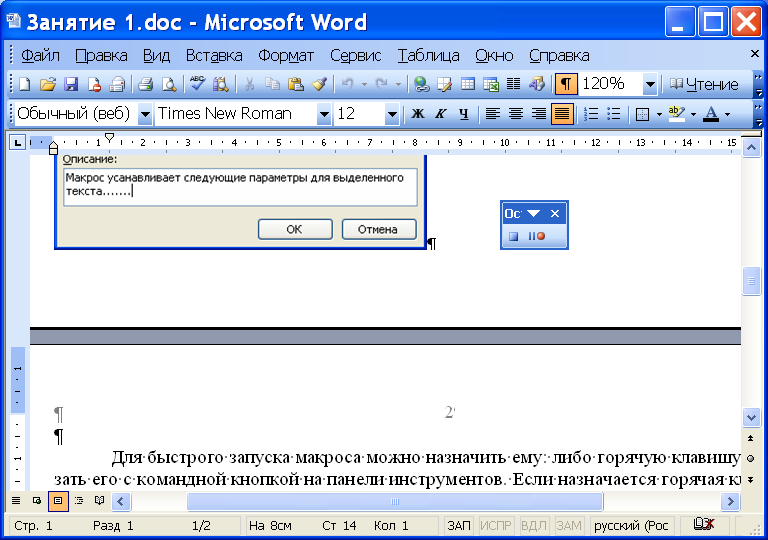Open the Файл menu
Image resolution: width=768 pixels, height=540 pixels.
(x=40, y=56)
